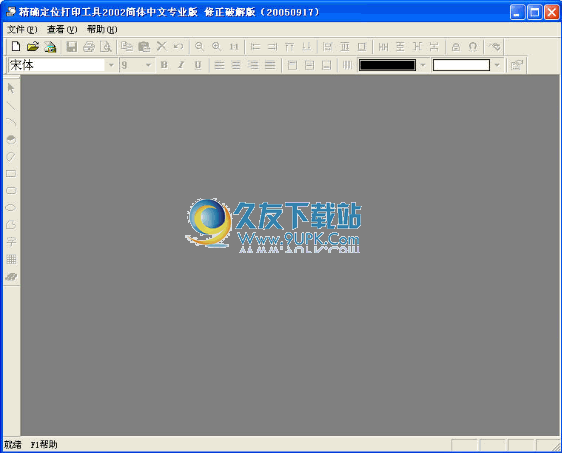Click the font size field showing 9
Viewport: 562px width, 453px height.
(132, 65)
